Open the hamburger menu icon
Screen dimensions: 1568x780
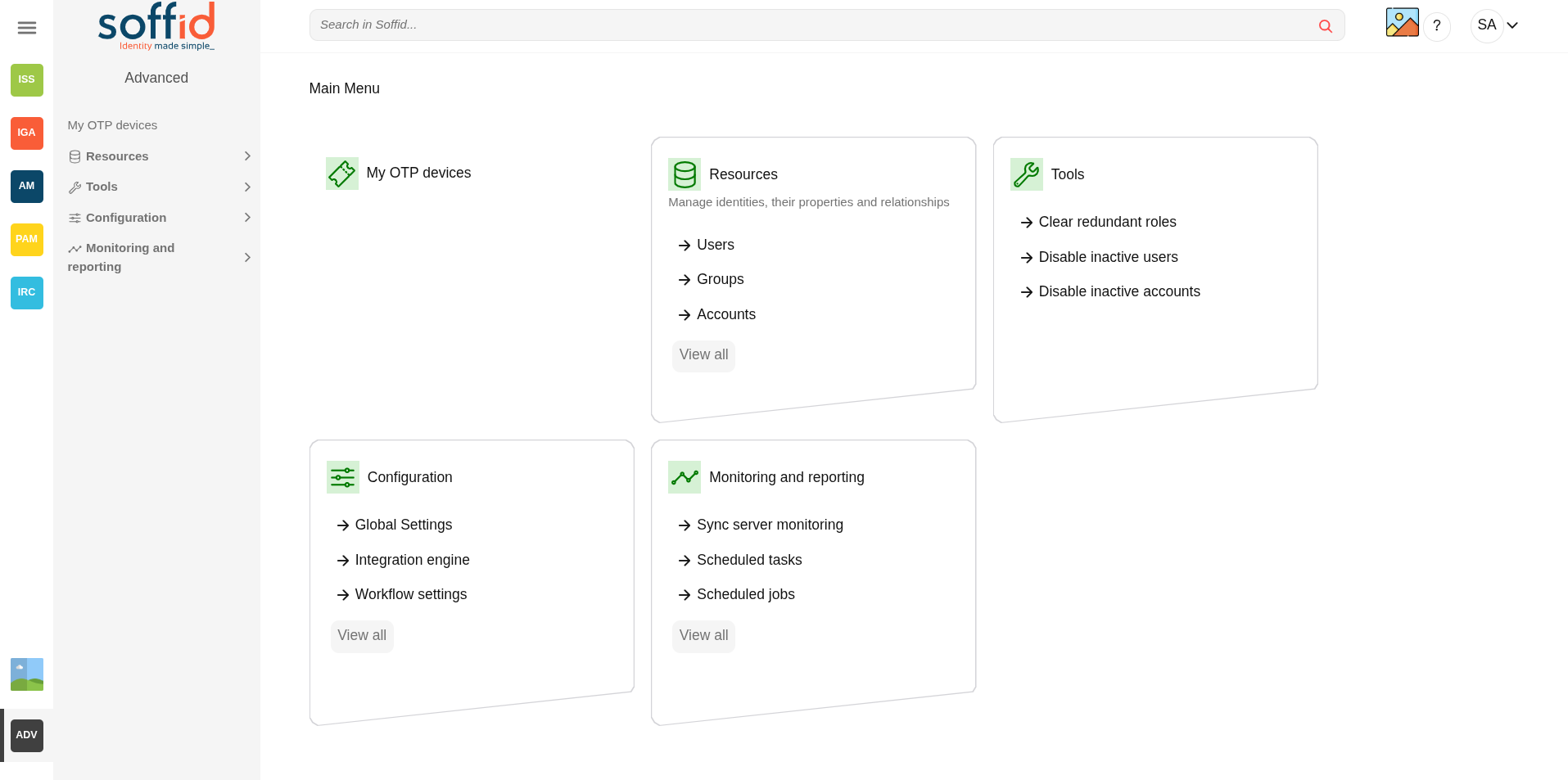pyautogui.click(x=27, y=28)
